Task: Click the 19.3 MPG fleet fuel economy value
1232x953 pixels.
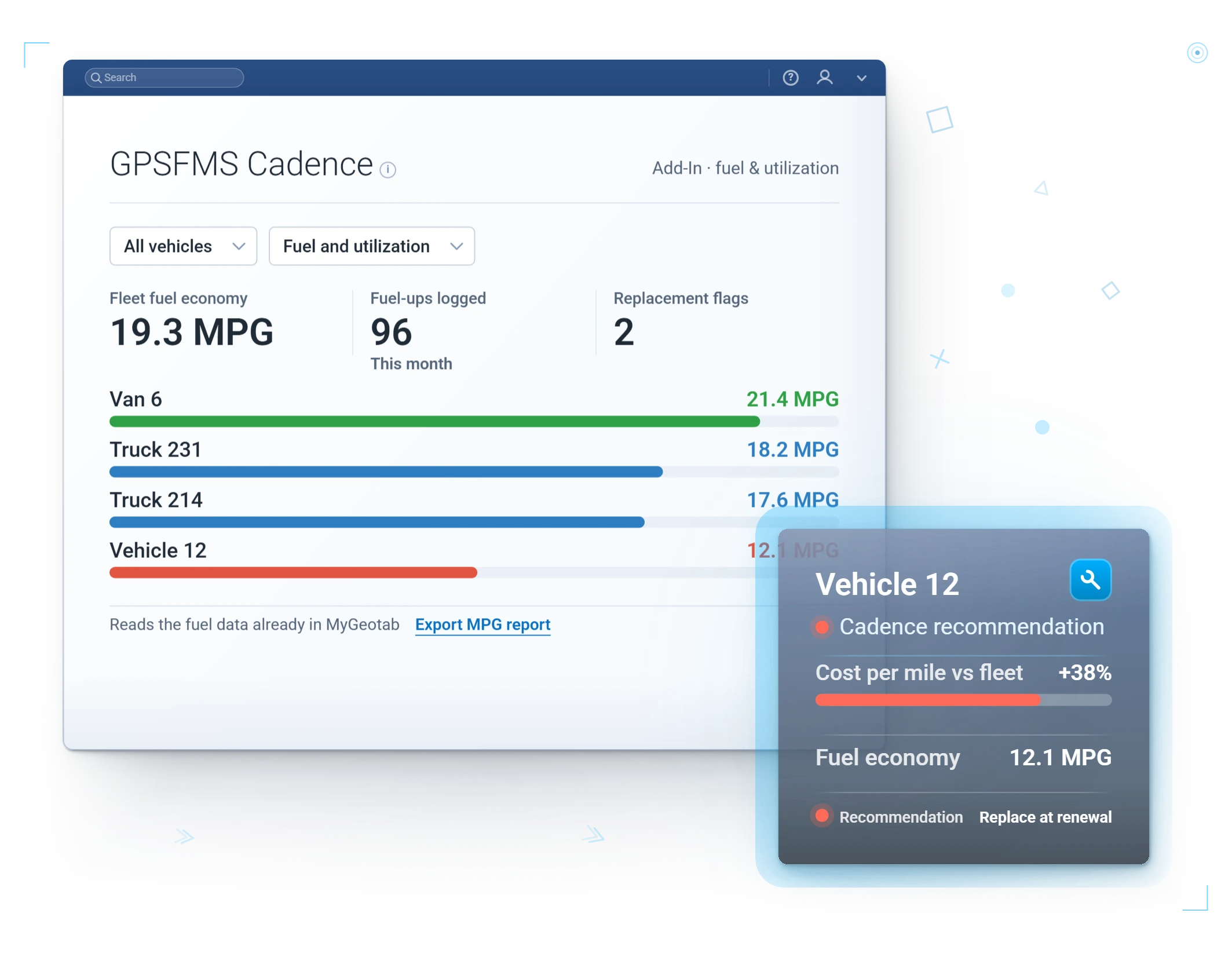Action: click(192, 333)
